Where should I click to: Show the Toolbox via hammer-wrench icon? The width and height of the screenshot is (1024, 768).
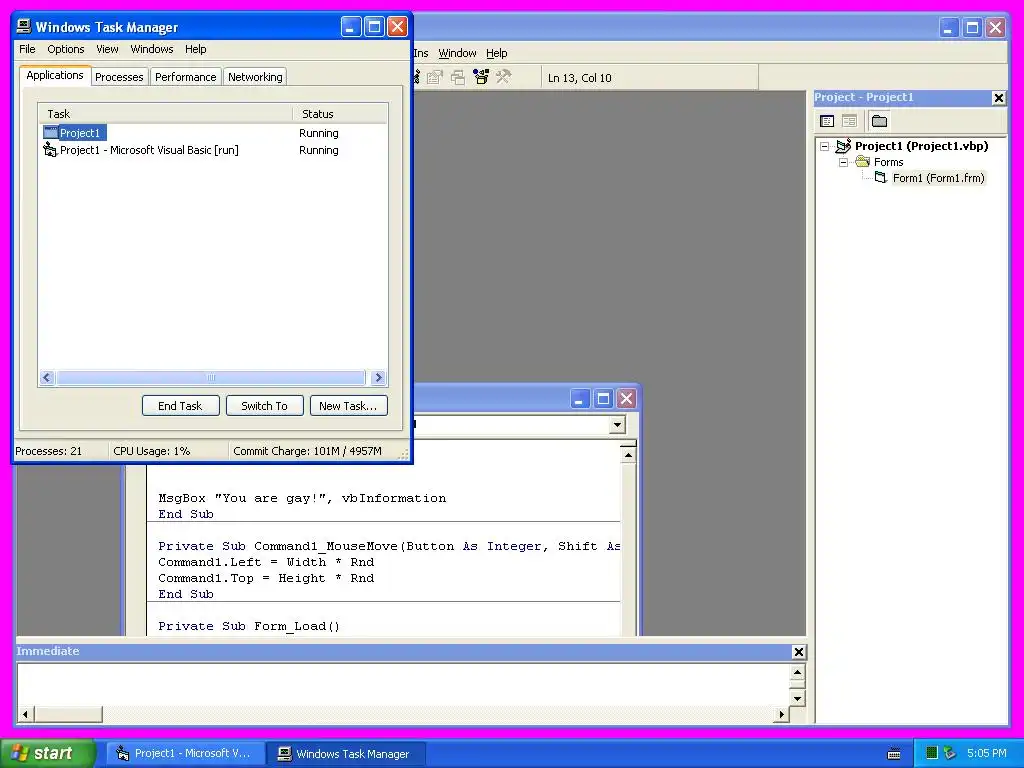point(504,78)
